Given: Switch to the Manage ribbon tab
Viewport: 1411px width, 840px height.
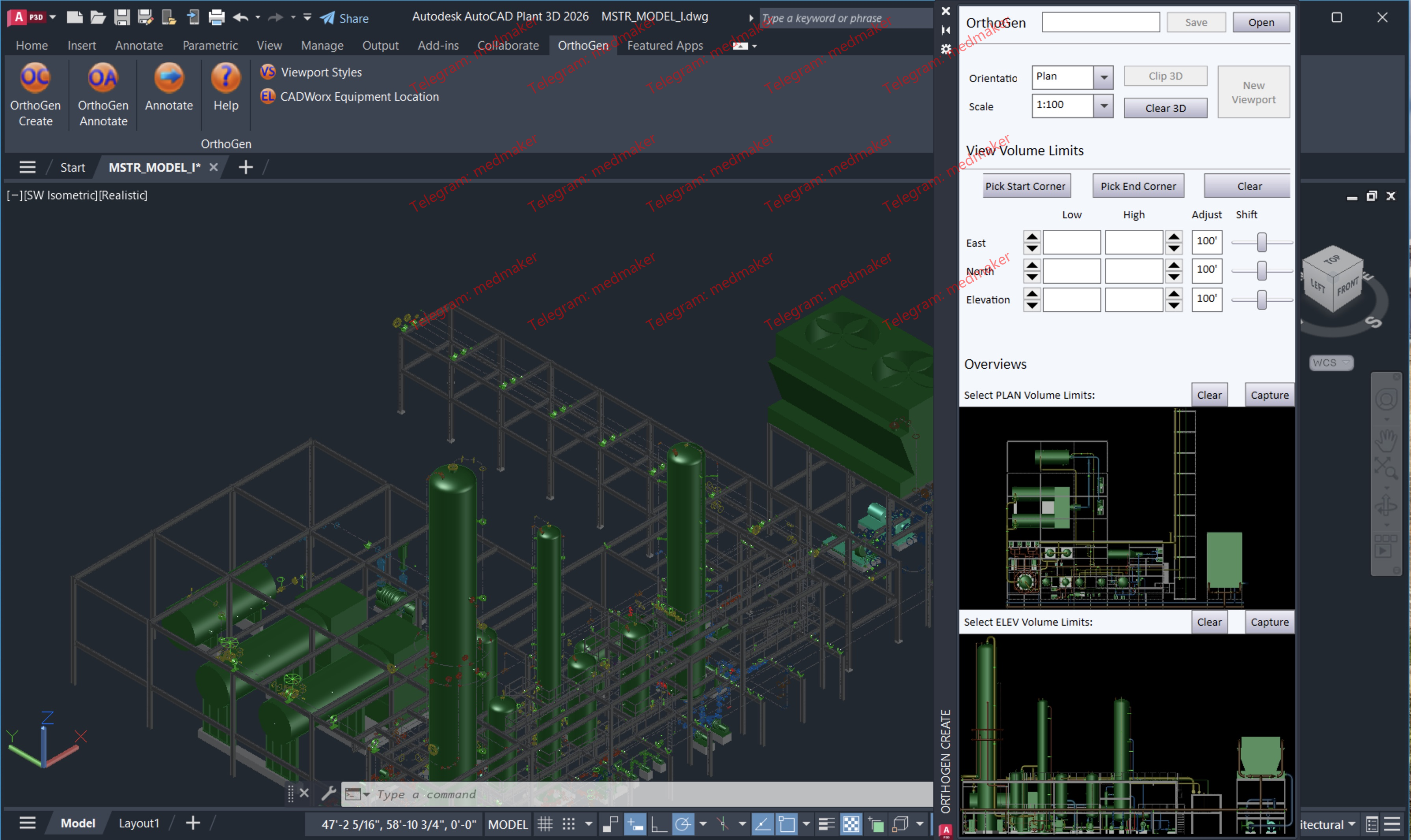Looking at the screenshot, I should tap(322, 45).
